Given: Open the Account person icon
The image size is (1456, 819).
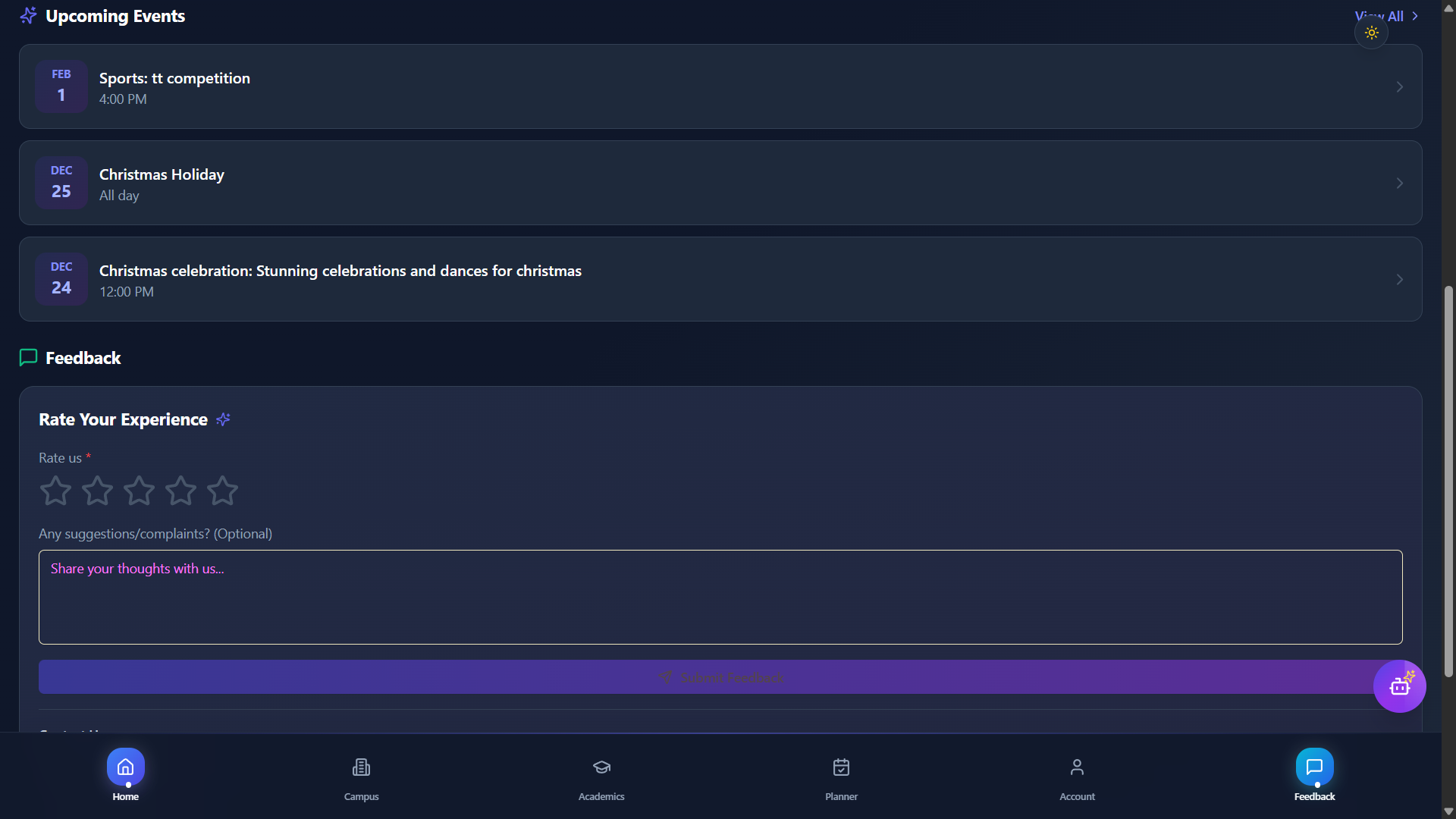Looking at the screenshot, I should click(1077, 767).
